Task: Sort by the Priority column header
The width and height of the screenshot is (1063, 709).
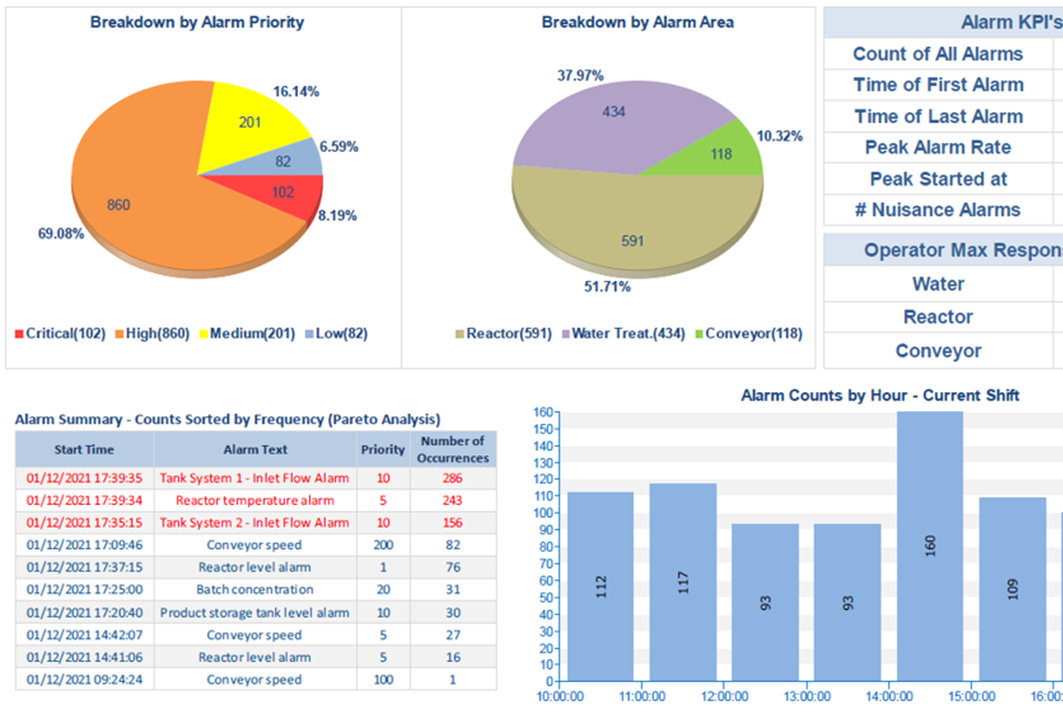Action: [383, 449]
